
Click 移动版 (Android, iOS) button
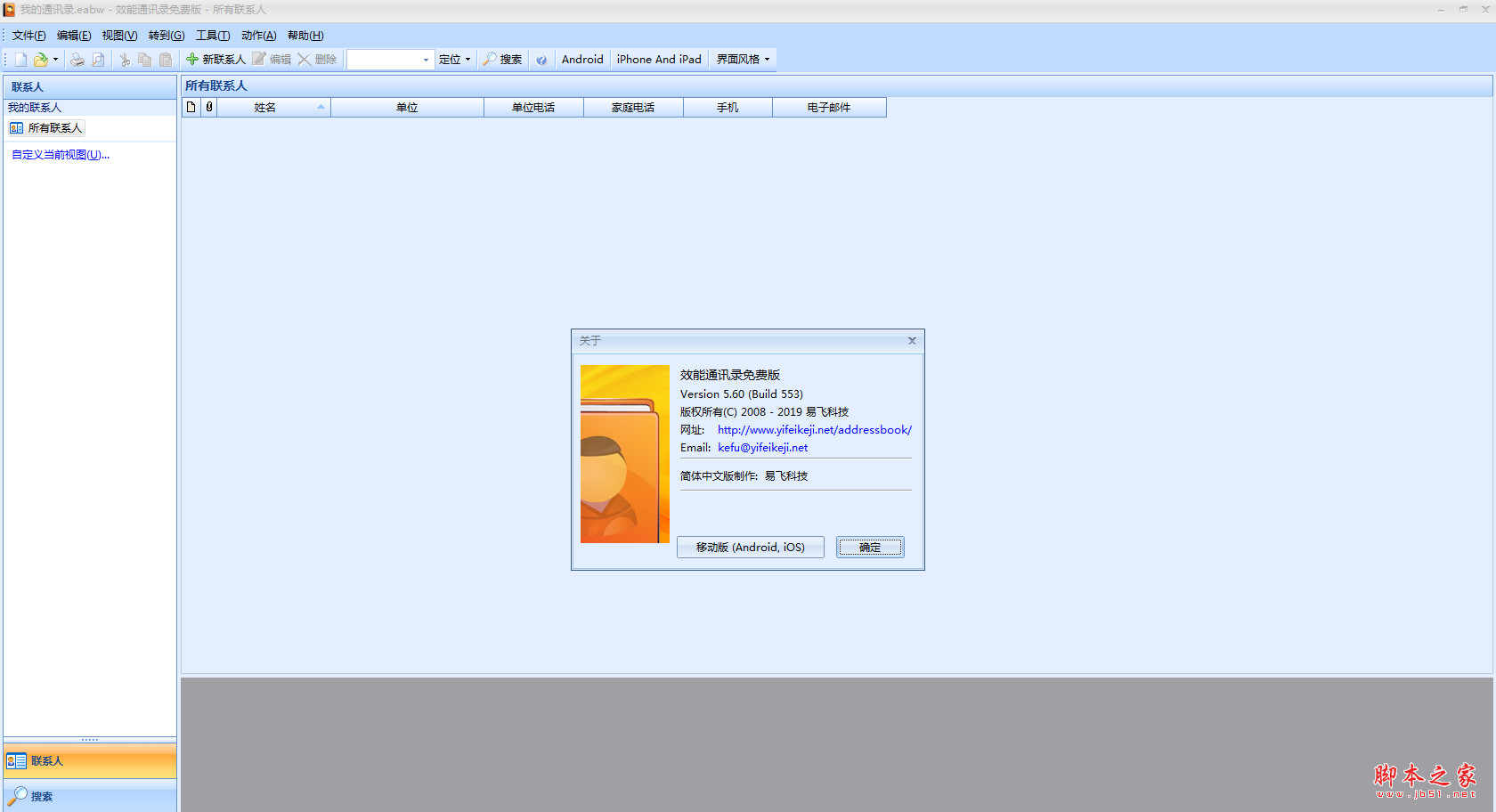click(x=751, y=548)
